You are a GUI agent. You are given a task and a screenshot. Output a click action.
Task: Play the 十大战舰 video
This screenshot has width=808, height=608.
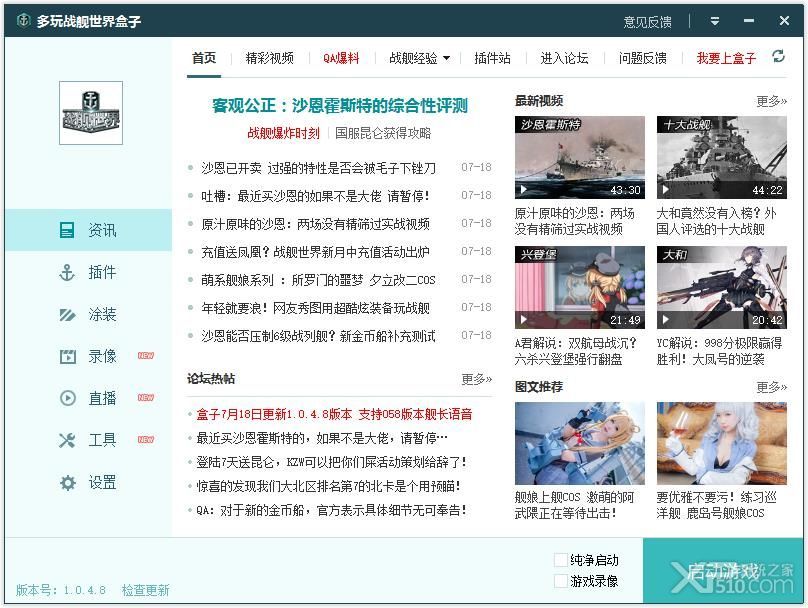coord(721,158)
